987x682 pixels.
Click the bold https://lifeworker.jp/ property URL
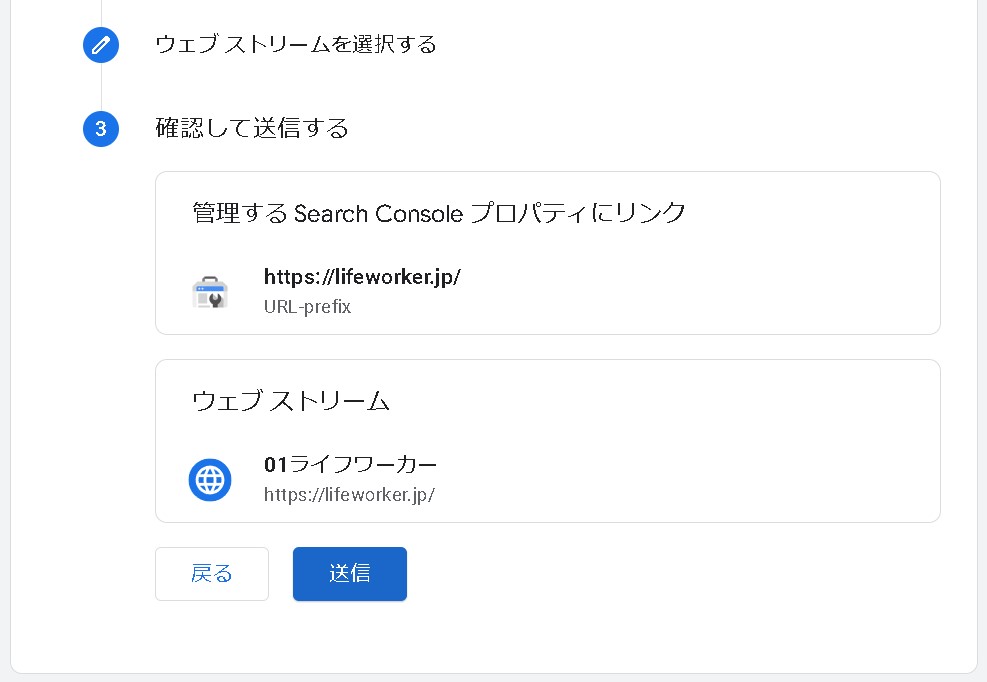(362, 277)
